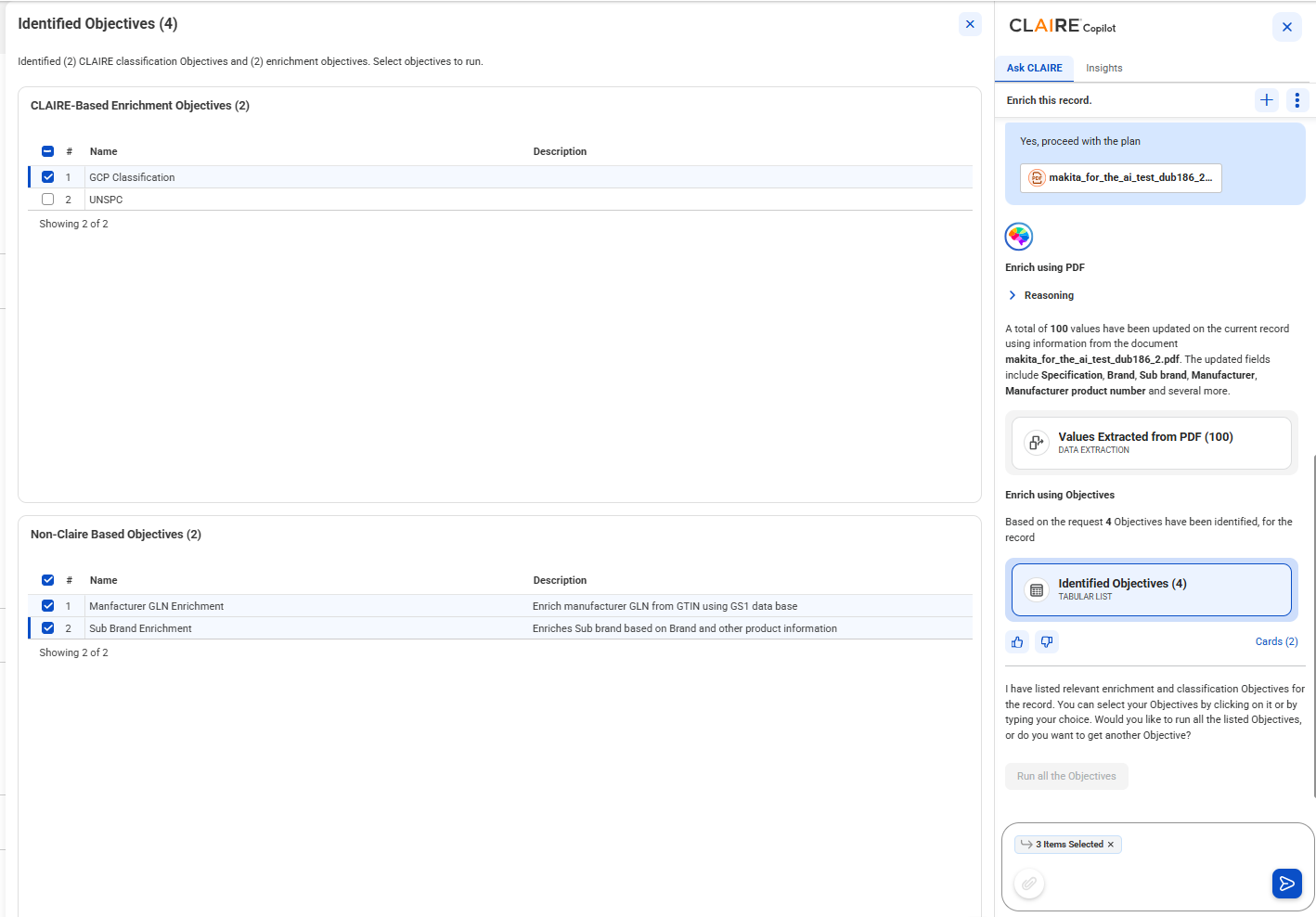The width and height of the screenshot is (1316, 917).
Task: Select the UNSPC row name
Action: (x=106, y=200)
